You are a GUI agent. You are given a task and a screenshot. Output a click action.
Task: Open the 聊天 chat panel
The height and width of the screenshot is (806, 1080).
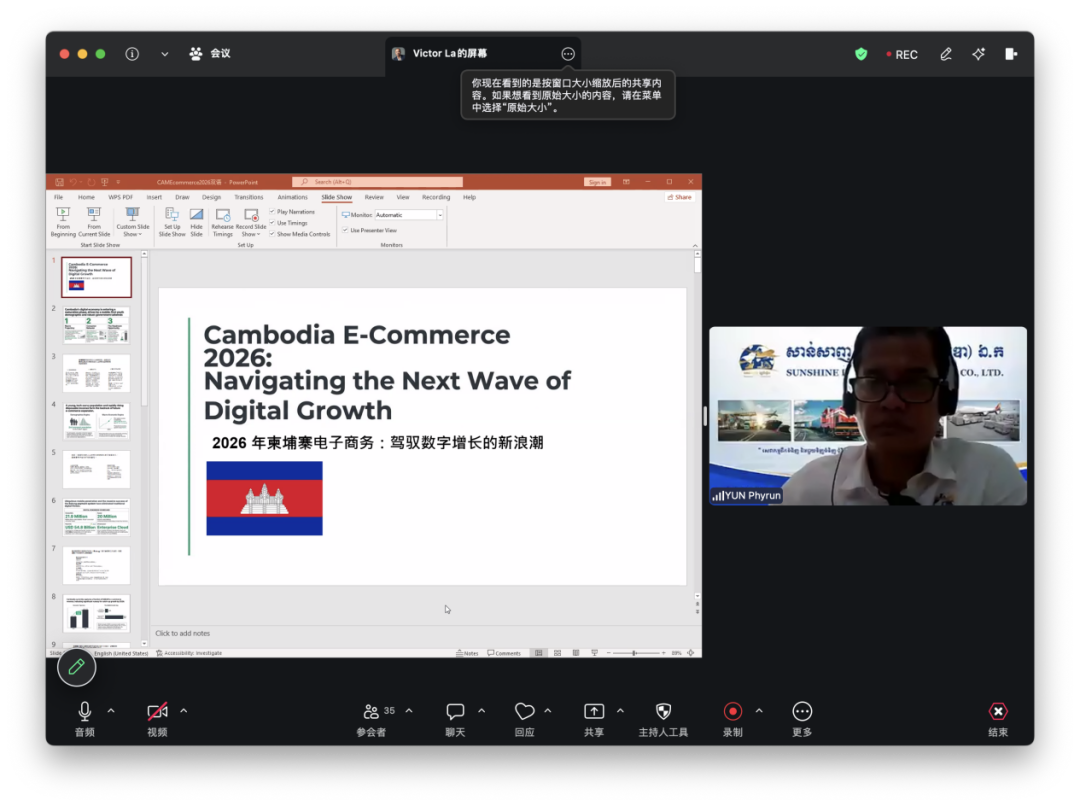coord(455,711)
